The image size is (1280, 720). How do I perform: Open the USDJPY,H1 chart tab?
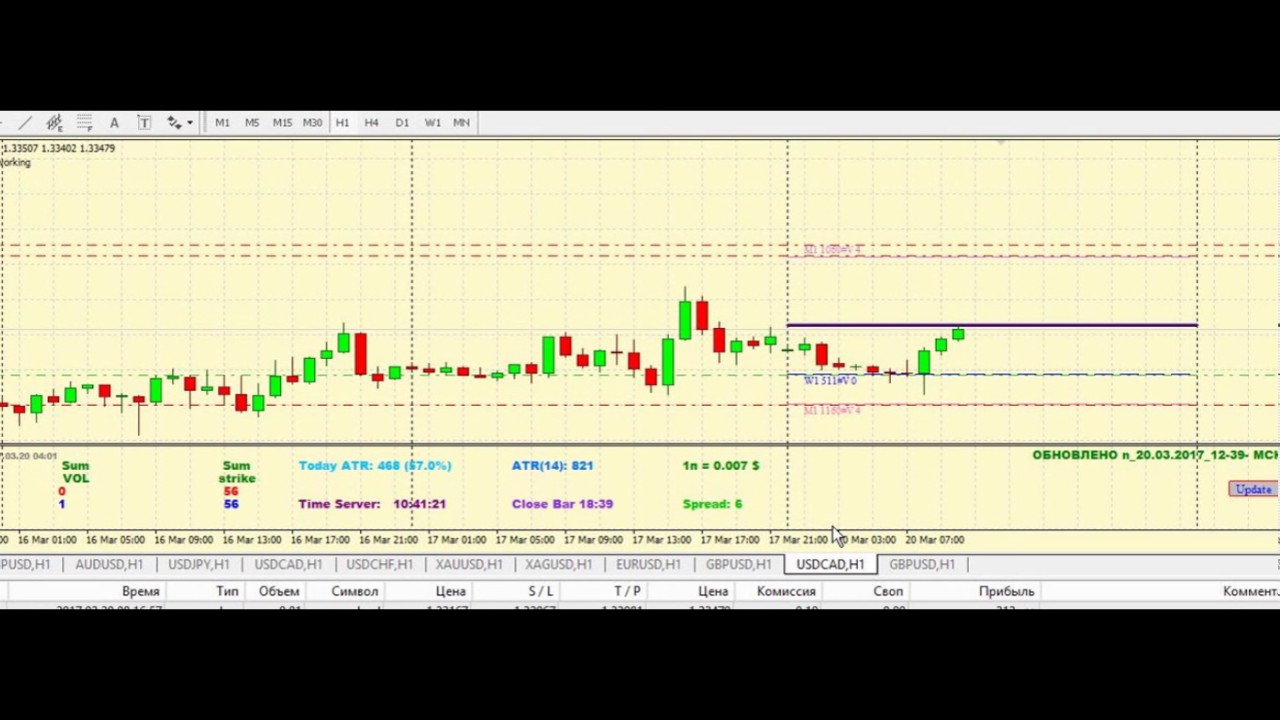click(x=198, y=565)
